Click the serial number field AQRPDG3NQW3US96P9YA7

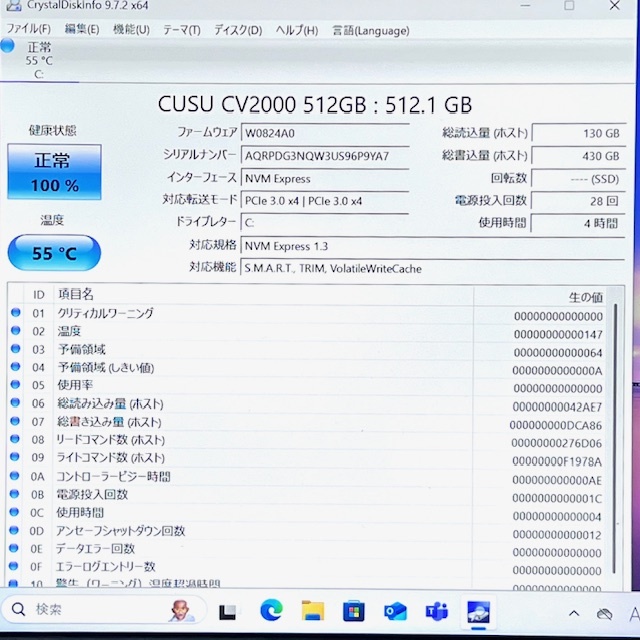tap(325, 156)
